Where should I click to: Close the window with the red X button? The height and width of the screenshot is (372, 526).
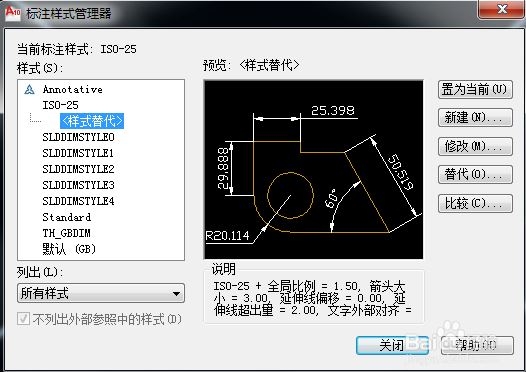coord(502,9)
